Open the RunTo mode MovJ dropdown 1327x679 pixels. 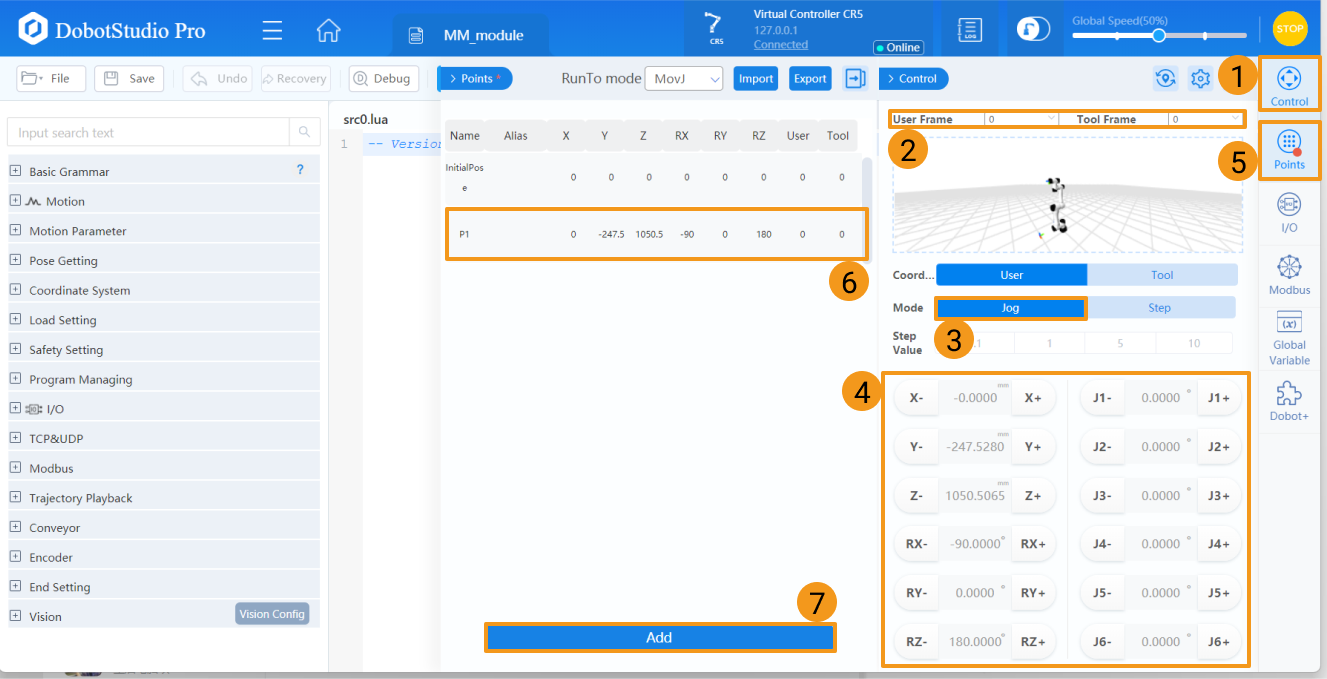684,79
